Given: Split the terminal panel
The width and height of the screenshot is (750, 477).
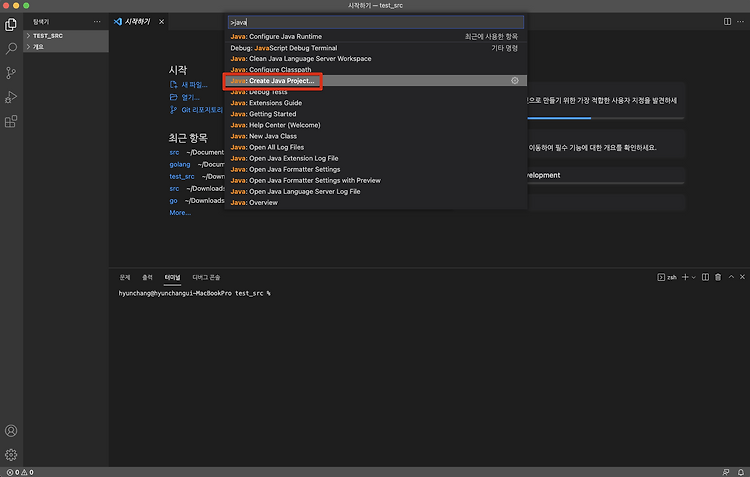Looking at the screenshot, I should pos(705,277).
